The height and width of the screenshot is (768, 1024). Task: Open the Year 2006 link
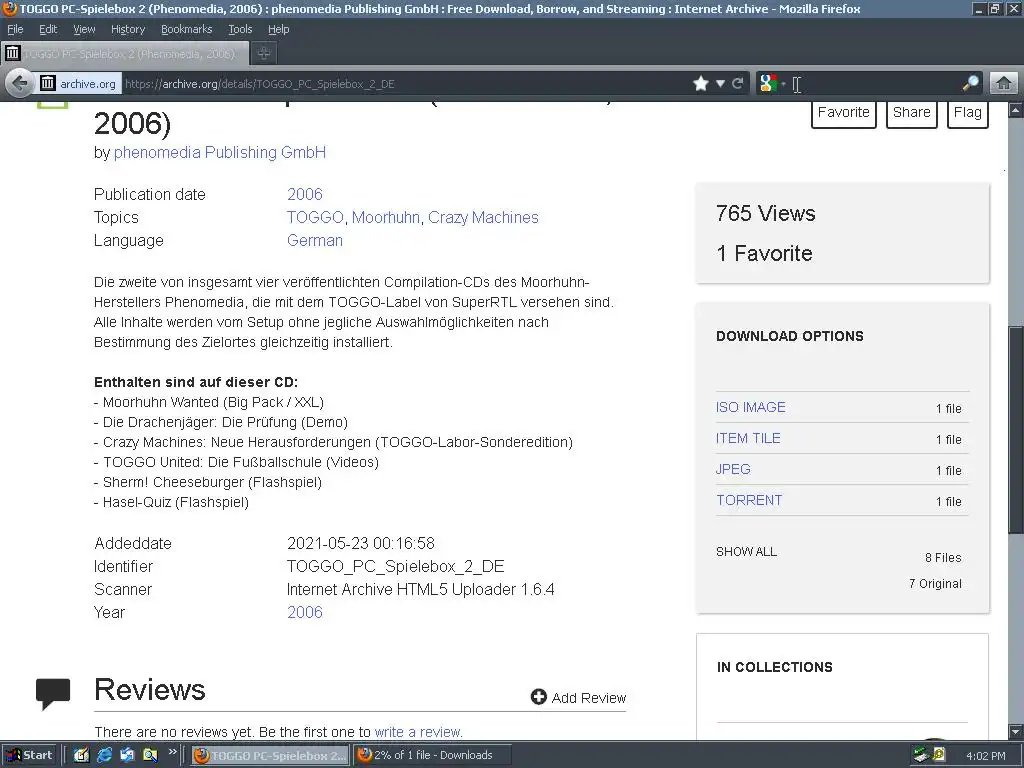pos(305,612)
